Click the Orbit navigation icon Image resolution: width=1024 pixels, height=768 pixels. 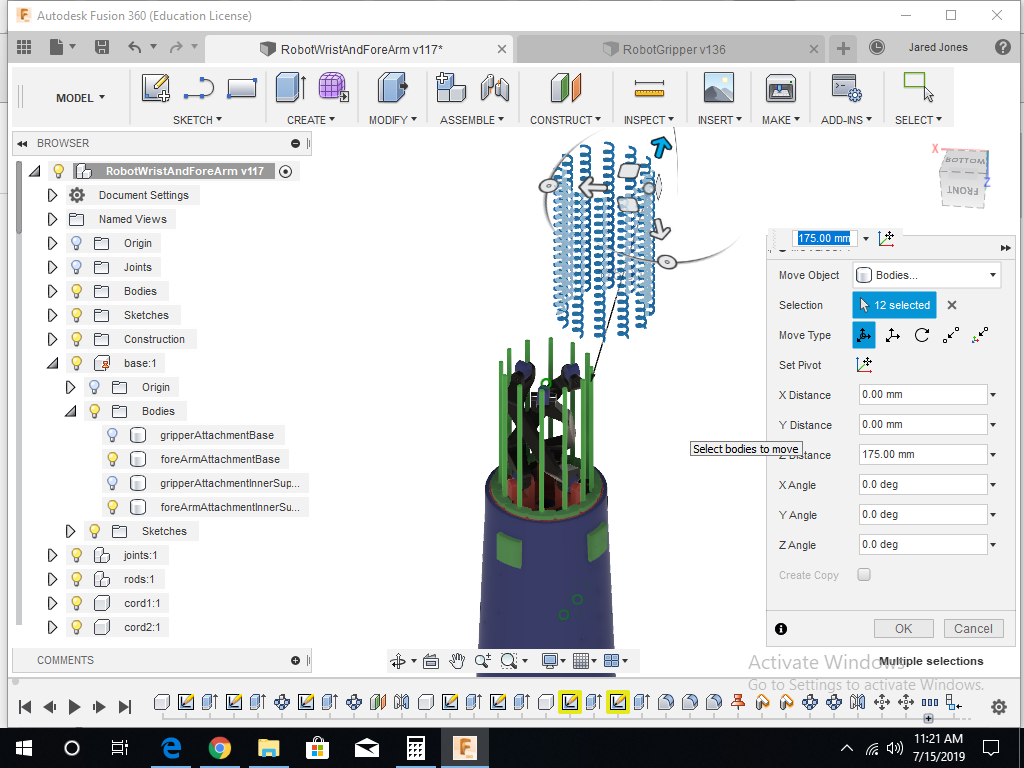click(x=398, y=661)
